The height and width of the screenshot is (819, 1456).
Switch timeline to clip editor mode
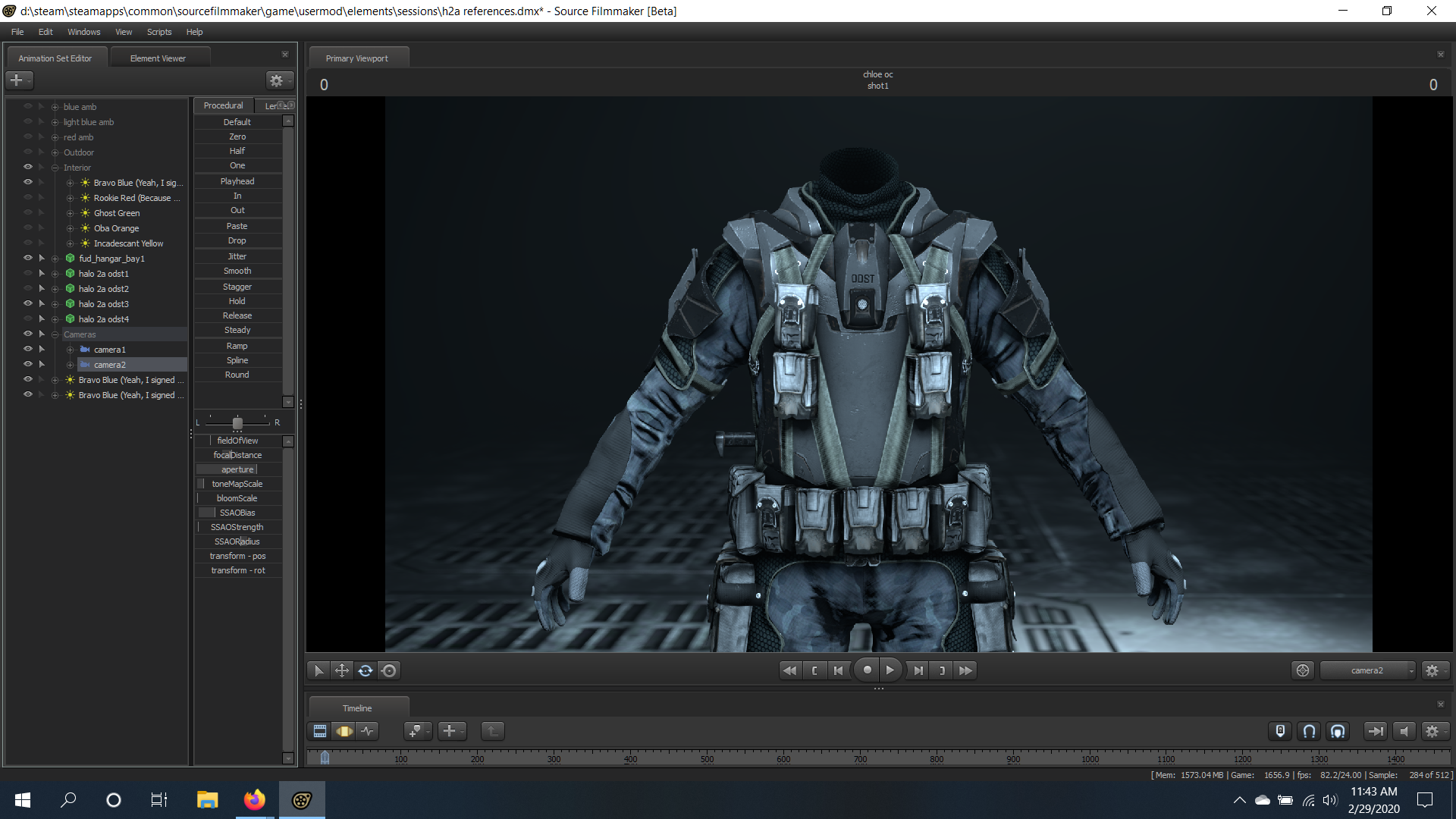pos(320,731)
